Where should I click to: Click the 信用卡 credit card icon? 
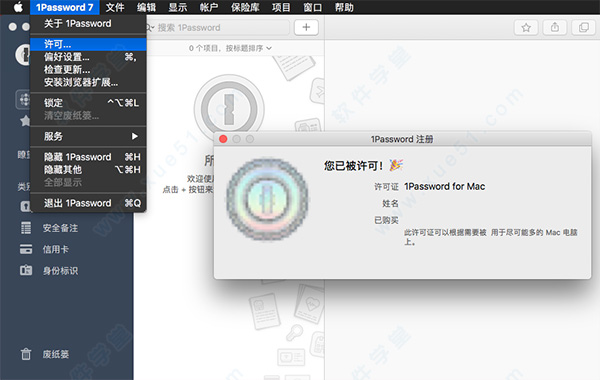pyautogui.click(x=26, y=249)
